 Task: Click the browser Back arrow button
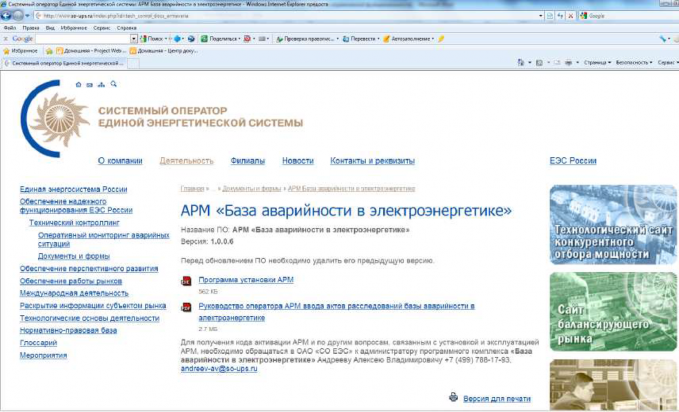click(6, 16)
